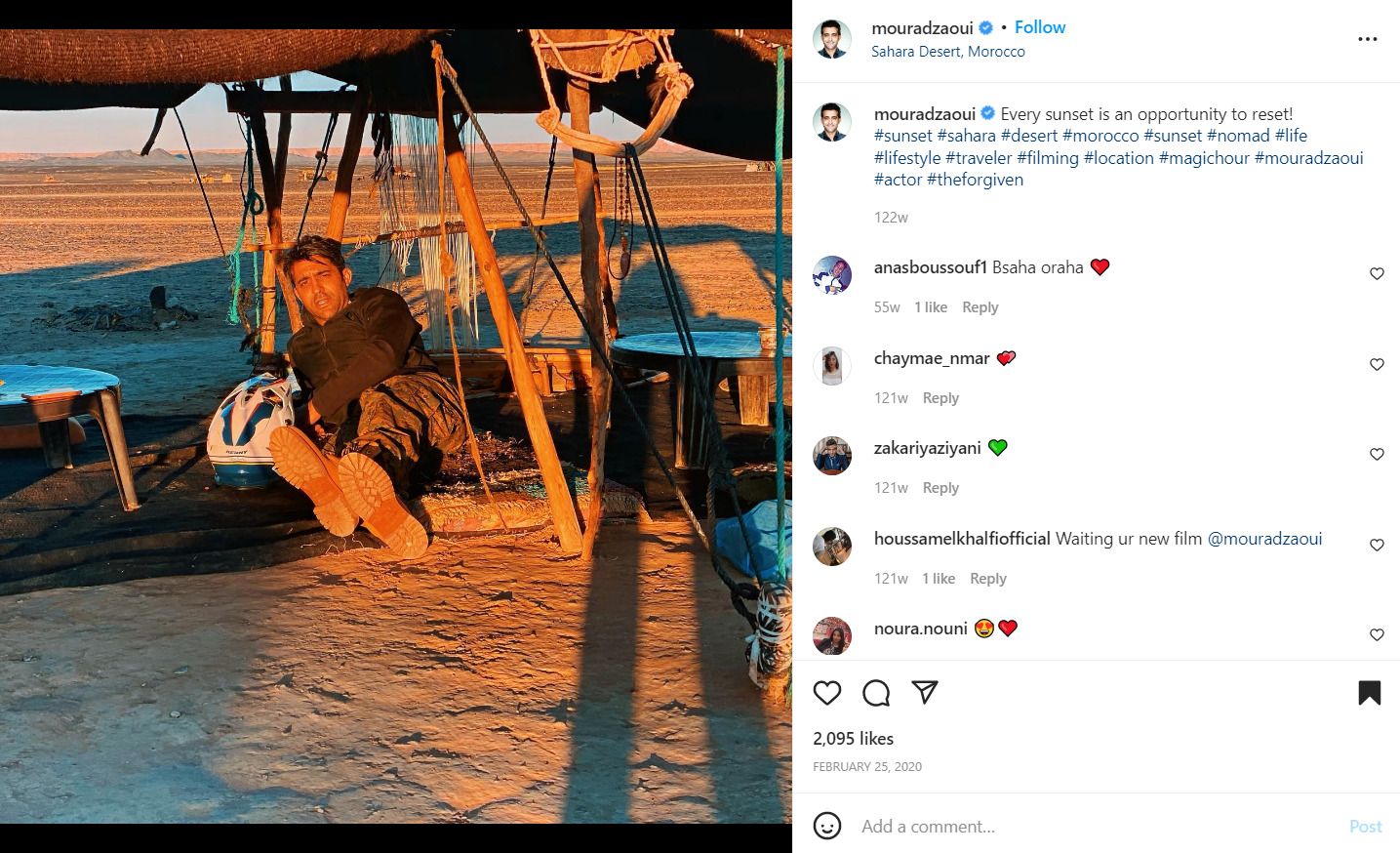
Task: Open the three-dot more options menu
Action: click(1368, 39)
